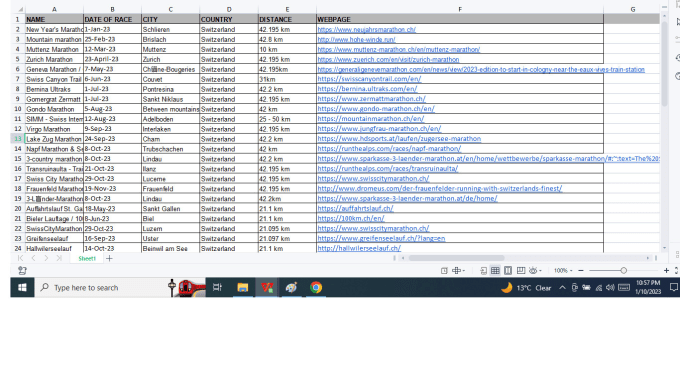The width and height of the screenshot is (680, 382).
Task: Click the WPS Office taskbar icon
Action: coord(267,287)
